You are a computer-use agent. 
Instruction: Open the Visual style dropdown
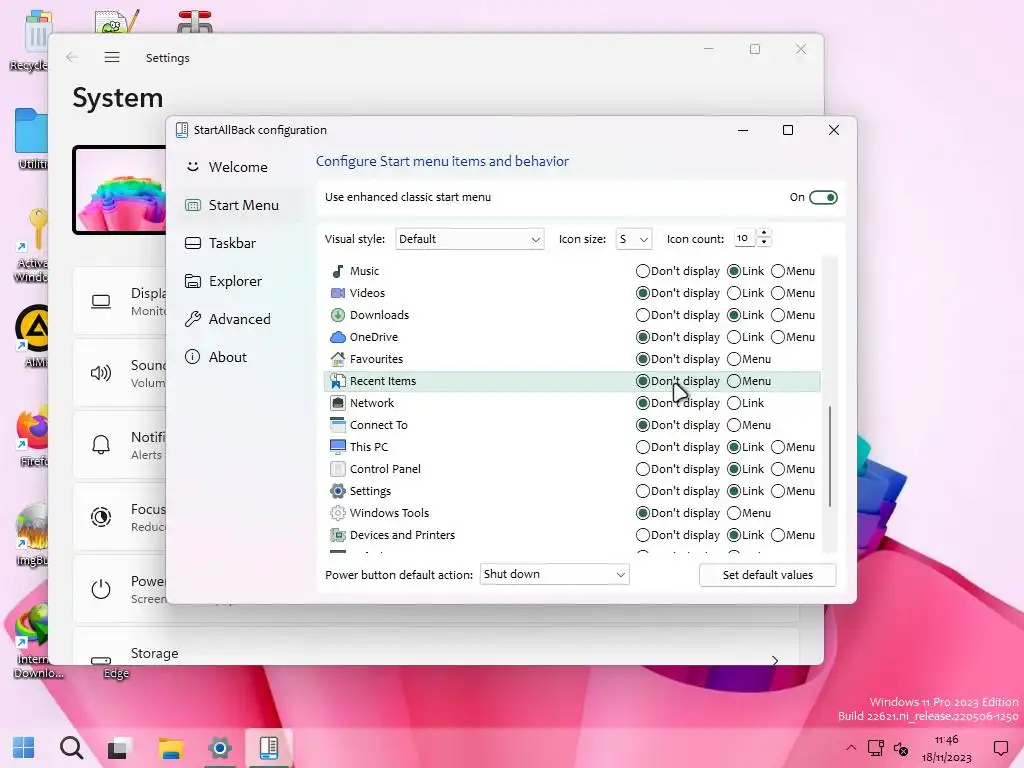(x=470, y=239)
